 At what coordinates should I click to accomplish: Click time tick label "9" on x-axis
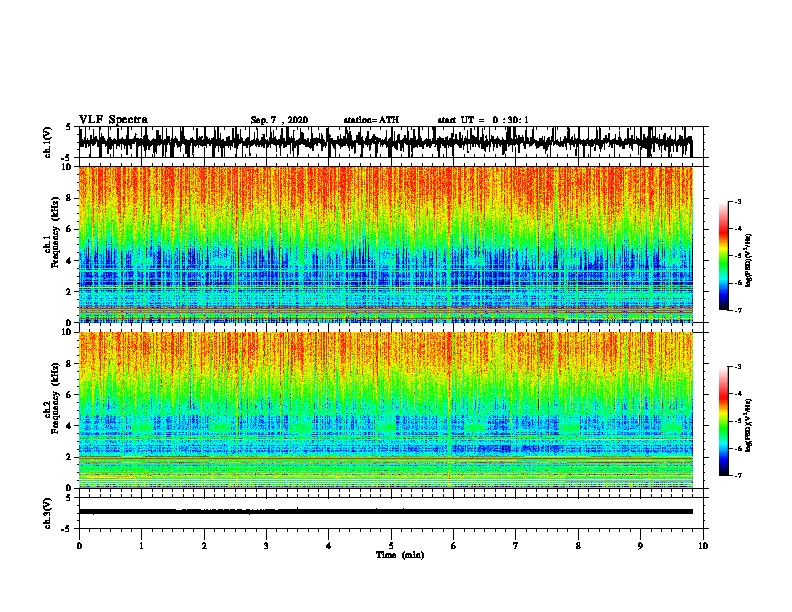[x=640, y=546]
